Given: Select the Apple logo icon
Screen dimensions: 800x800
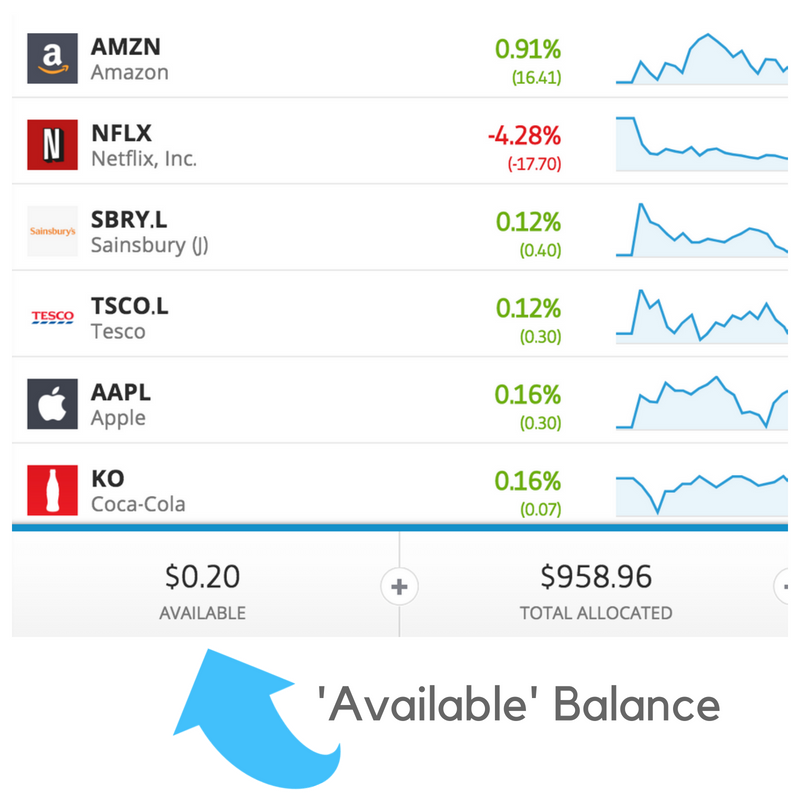Looking at the screenshot, I should point(54,402).
